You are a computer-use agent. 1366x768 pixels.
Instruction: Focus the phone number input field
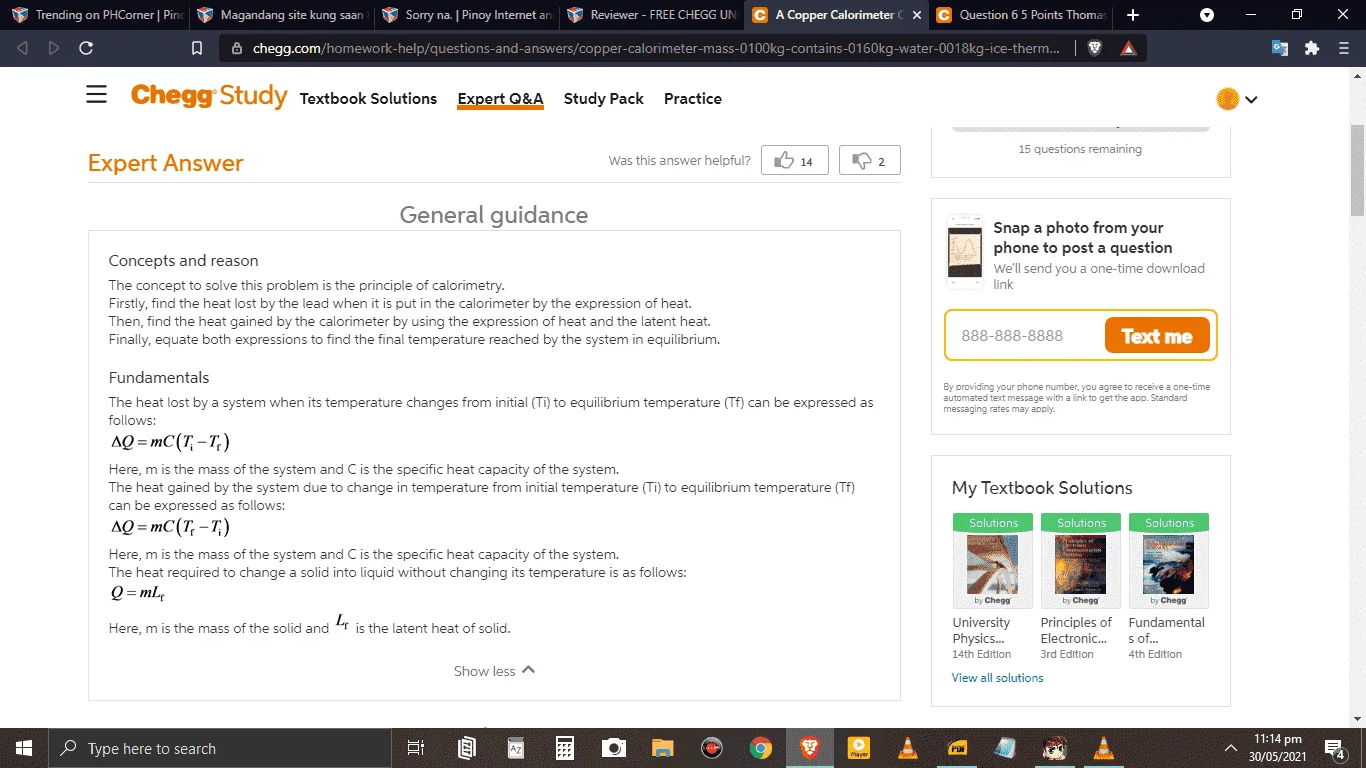pos(1025,336)
